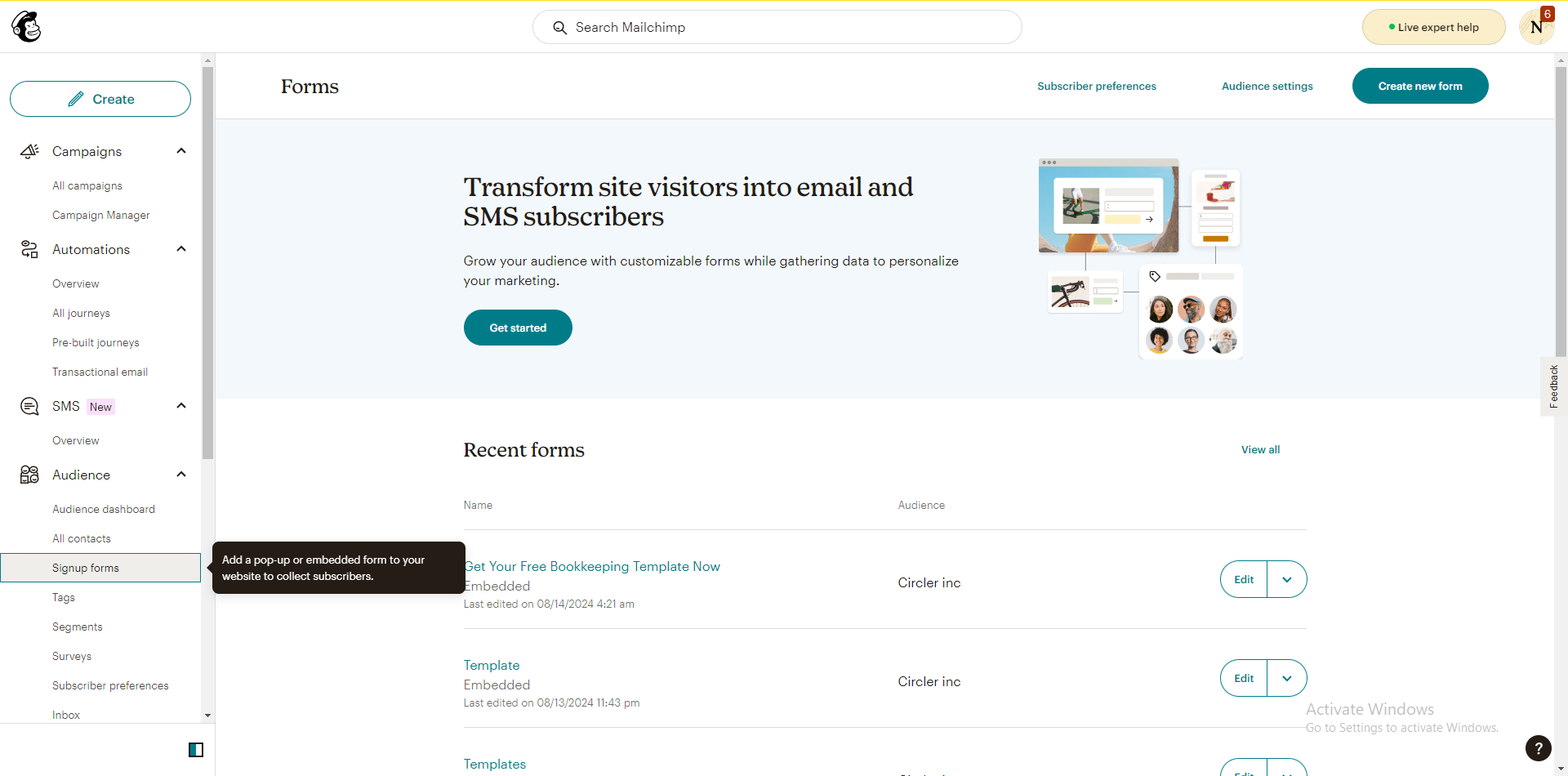
Task: Open Surveys in sidebar
Action: pyautogui.click(x=72, y=656)
